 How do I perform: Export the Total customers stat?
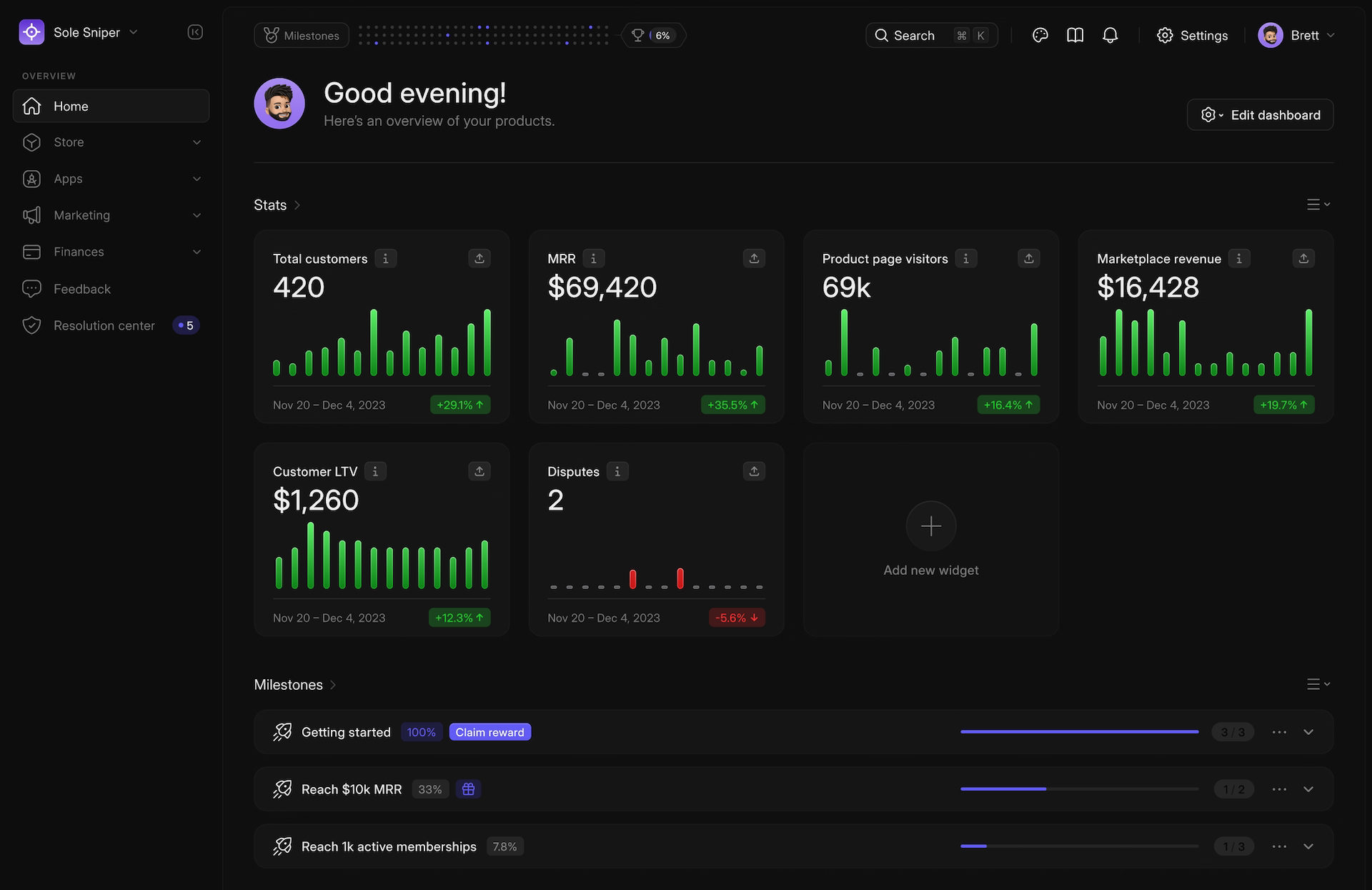(x=479, y=258)
